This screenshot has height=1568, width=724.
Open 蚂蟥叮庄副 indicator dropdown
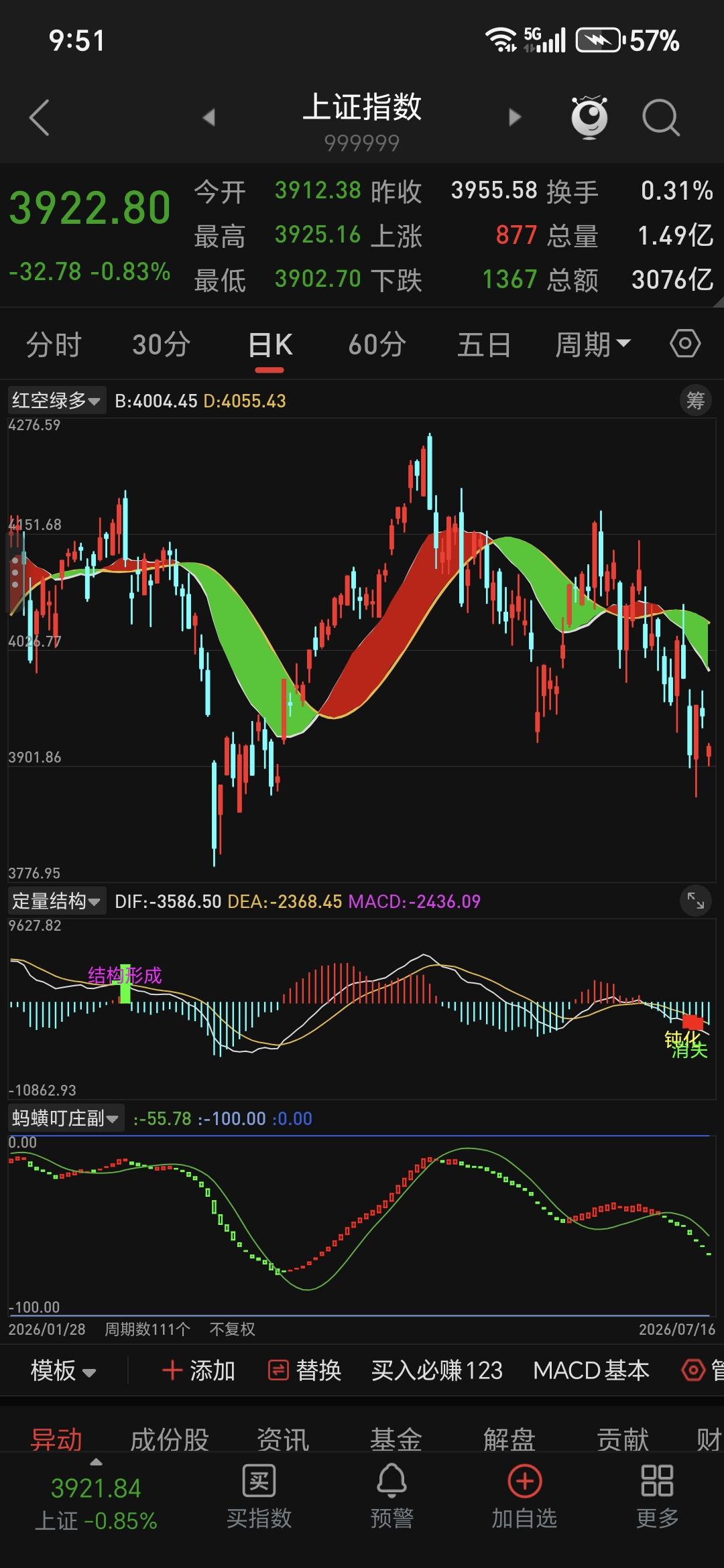click(66, 1118)
